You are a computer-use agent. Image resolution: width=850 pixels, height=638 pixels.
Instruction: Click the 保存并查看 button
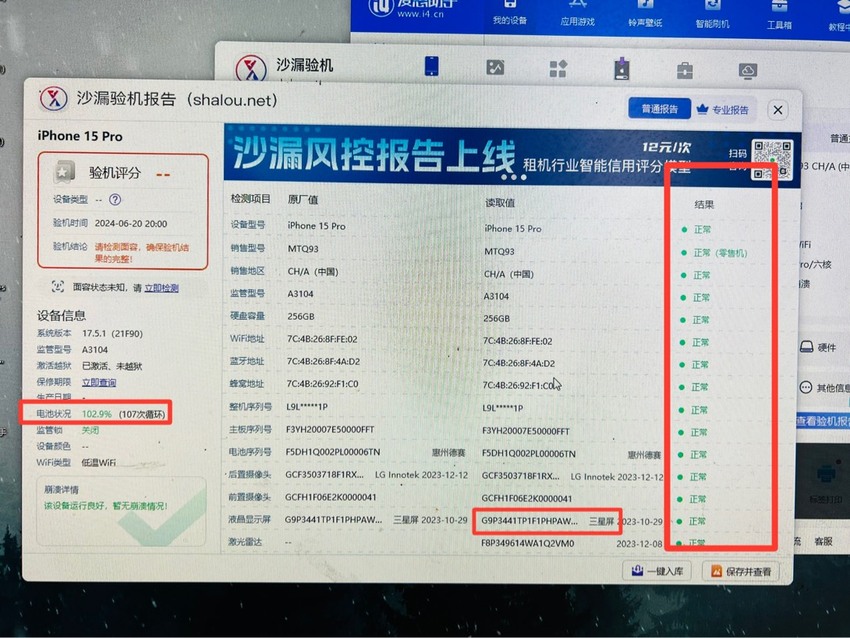(x=741, y=571)
